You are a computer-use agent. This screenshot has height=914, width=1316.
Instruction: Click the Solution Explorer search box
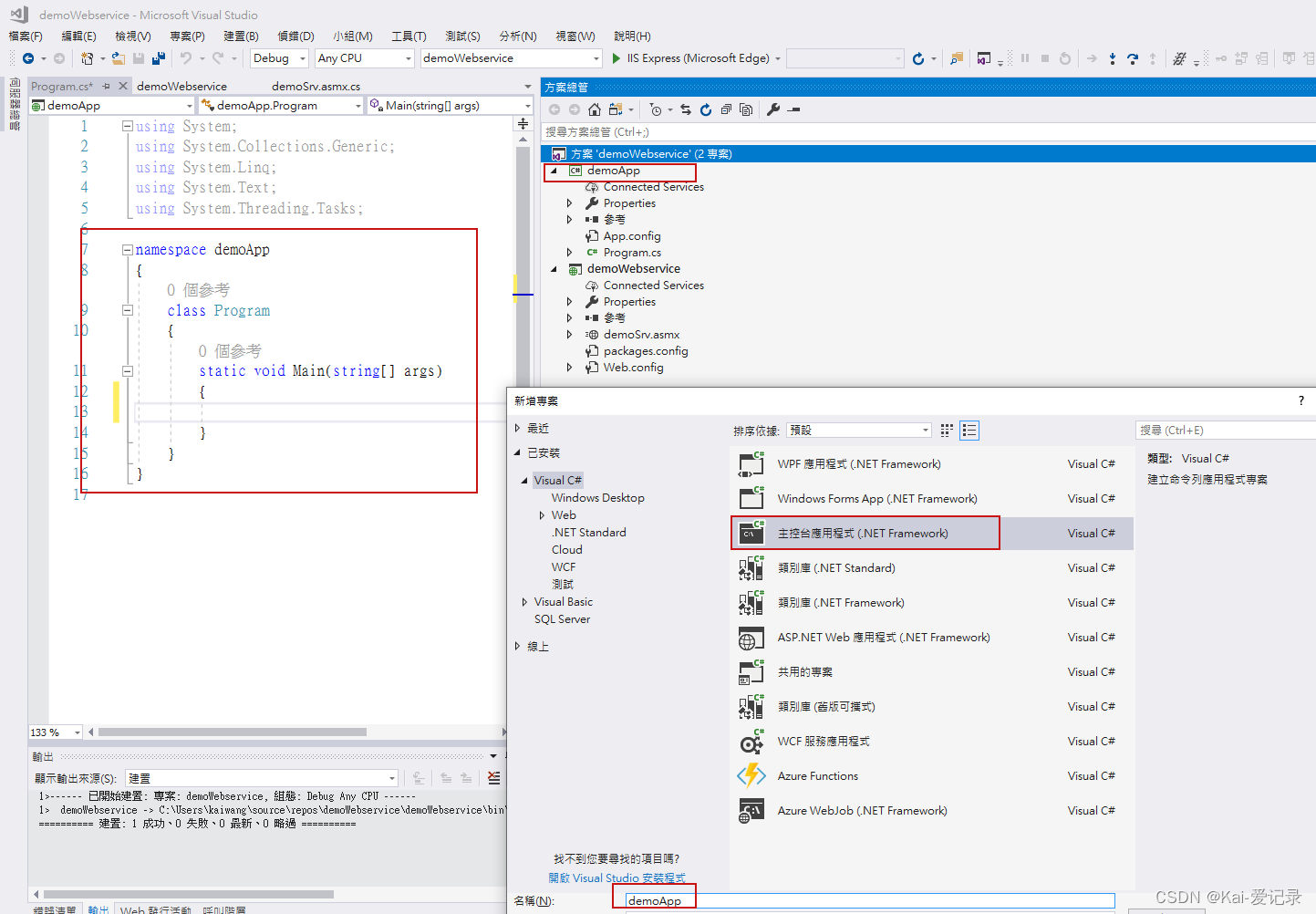(928, 132)
